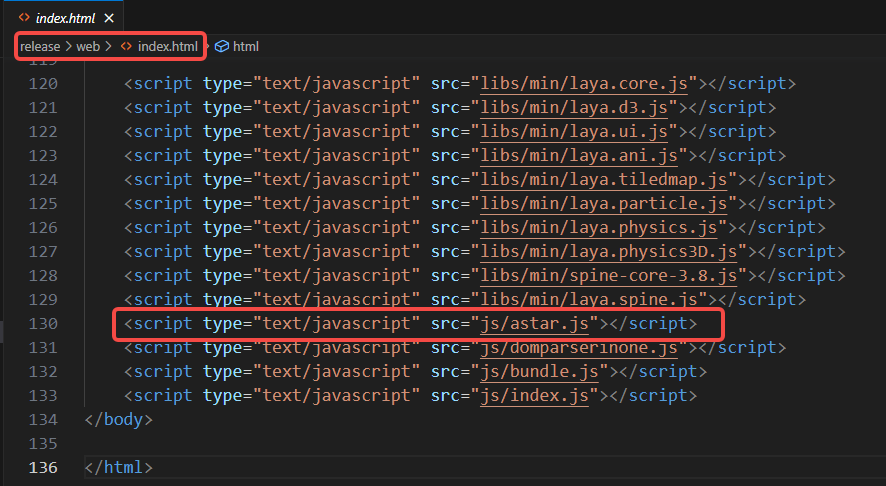Viewport: 886px width, 486px height.
Task: Place cursor on the closing body tag
Action: pos(120,419)
